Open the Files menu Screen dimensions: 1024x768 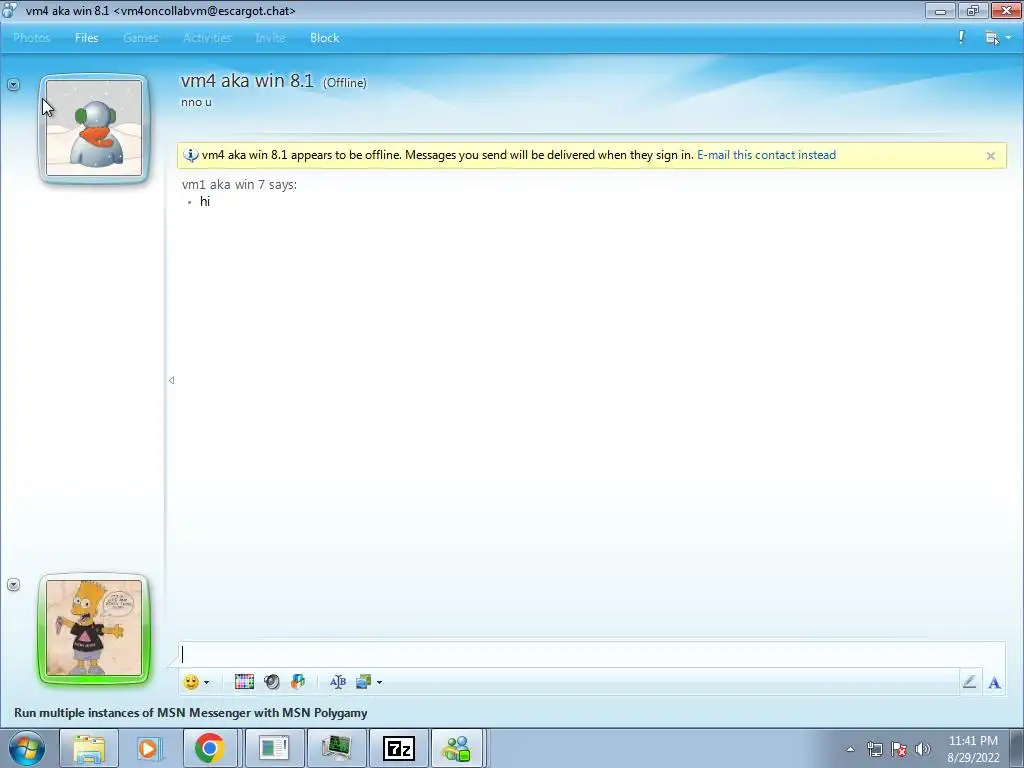(86, 38)
